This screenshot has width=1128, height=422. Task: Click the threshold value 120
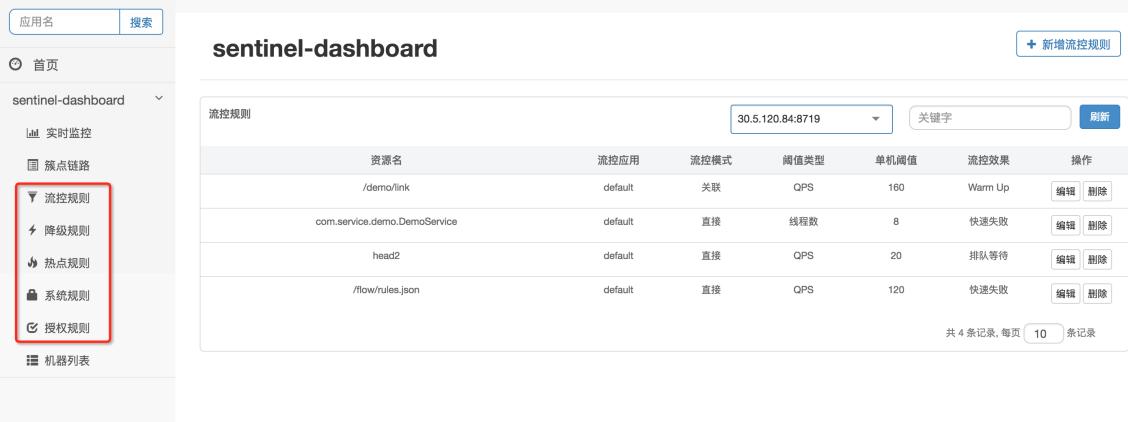896,290
